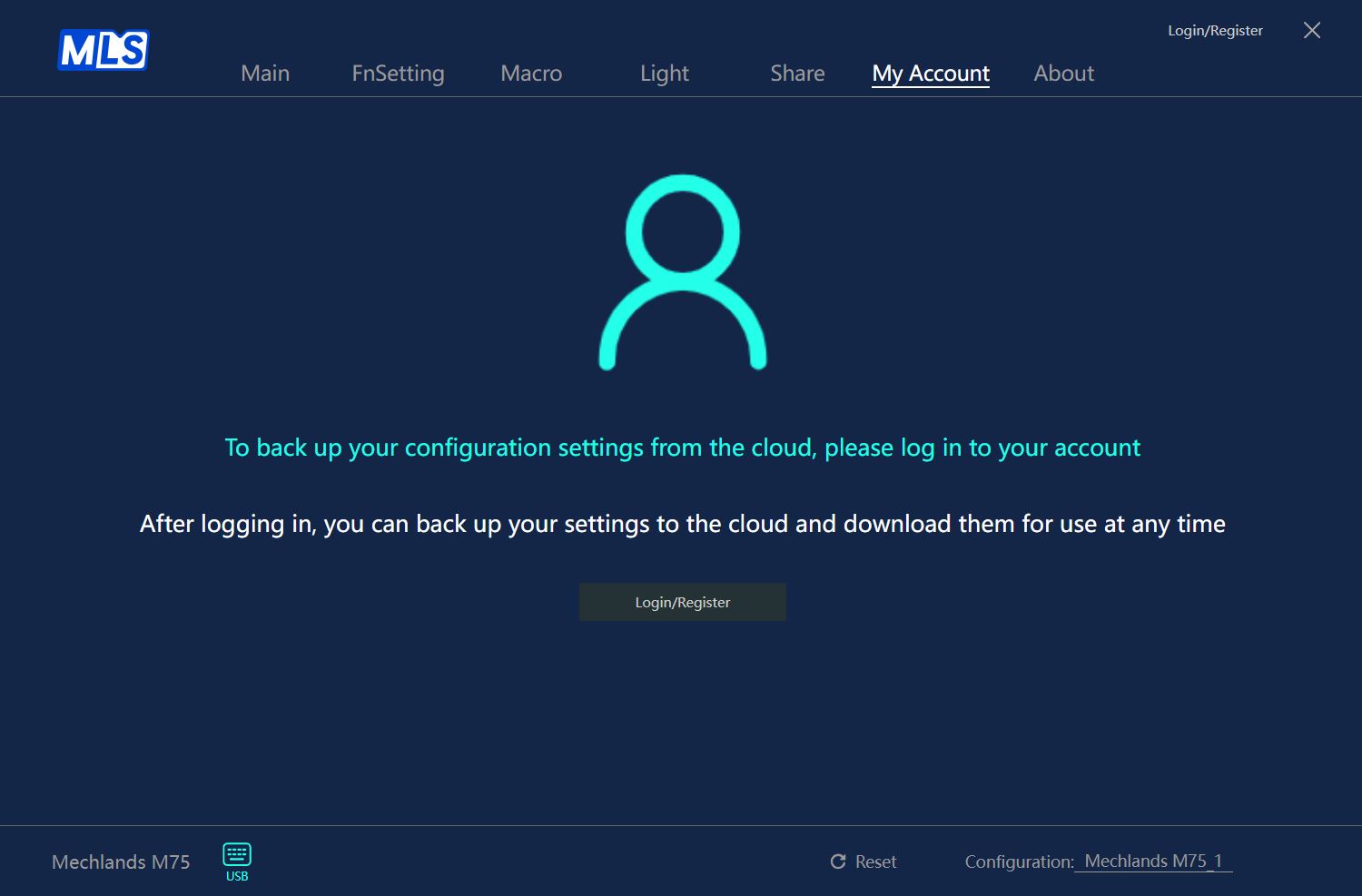This screenshot has height=896, width=1362.
Task: Switch to the FnSetting tab
Action: (x=399, y=74)
